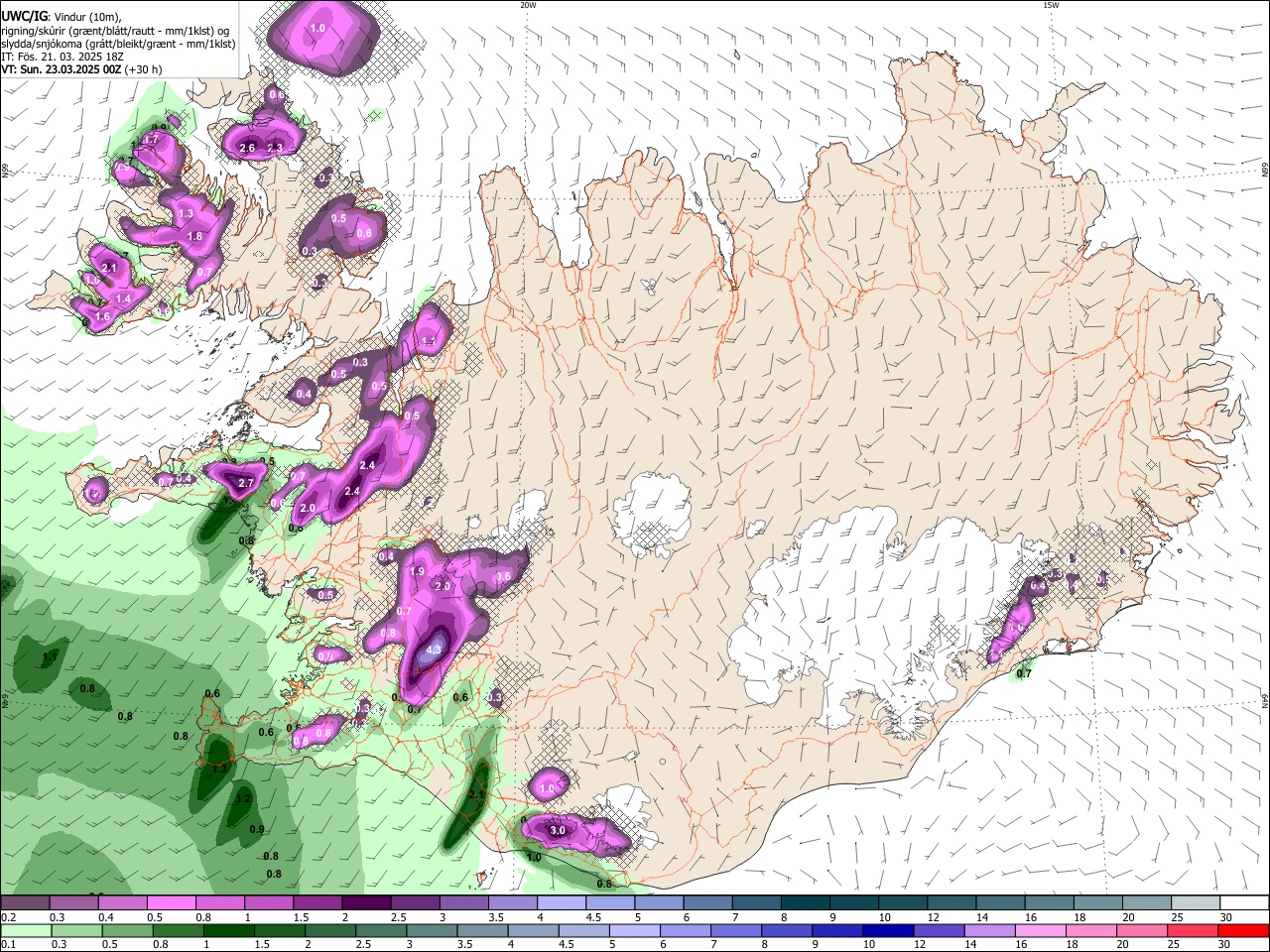Select the 1.8 snowfall value
Image resolution: width=1270 pixels, height=952 pixels.
(x=194, y=236)
